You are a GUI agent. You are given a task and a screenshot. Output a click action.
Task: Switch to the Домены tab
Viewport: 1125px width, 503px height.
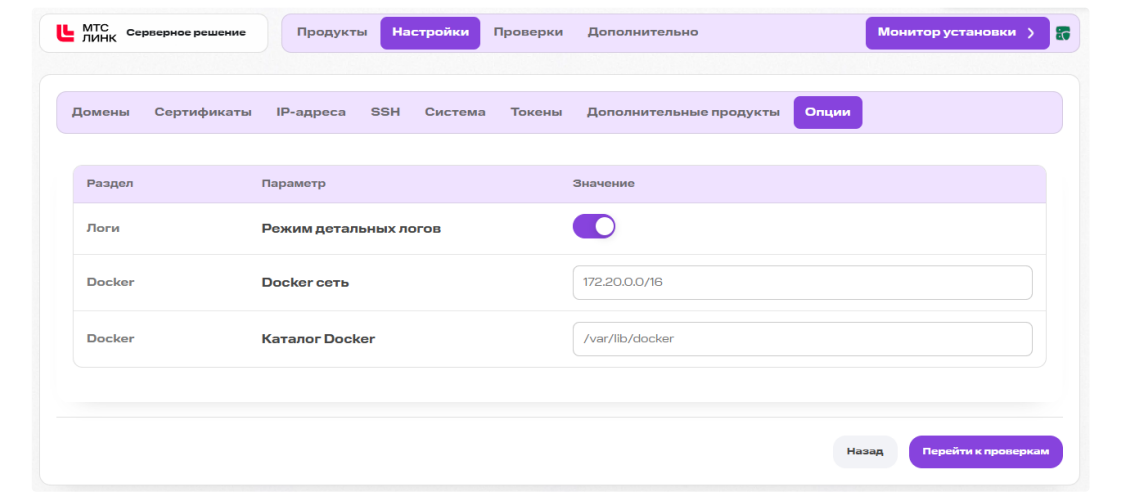click(x=101, y=113)
